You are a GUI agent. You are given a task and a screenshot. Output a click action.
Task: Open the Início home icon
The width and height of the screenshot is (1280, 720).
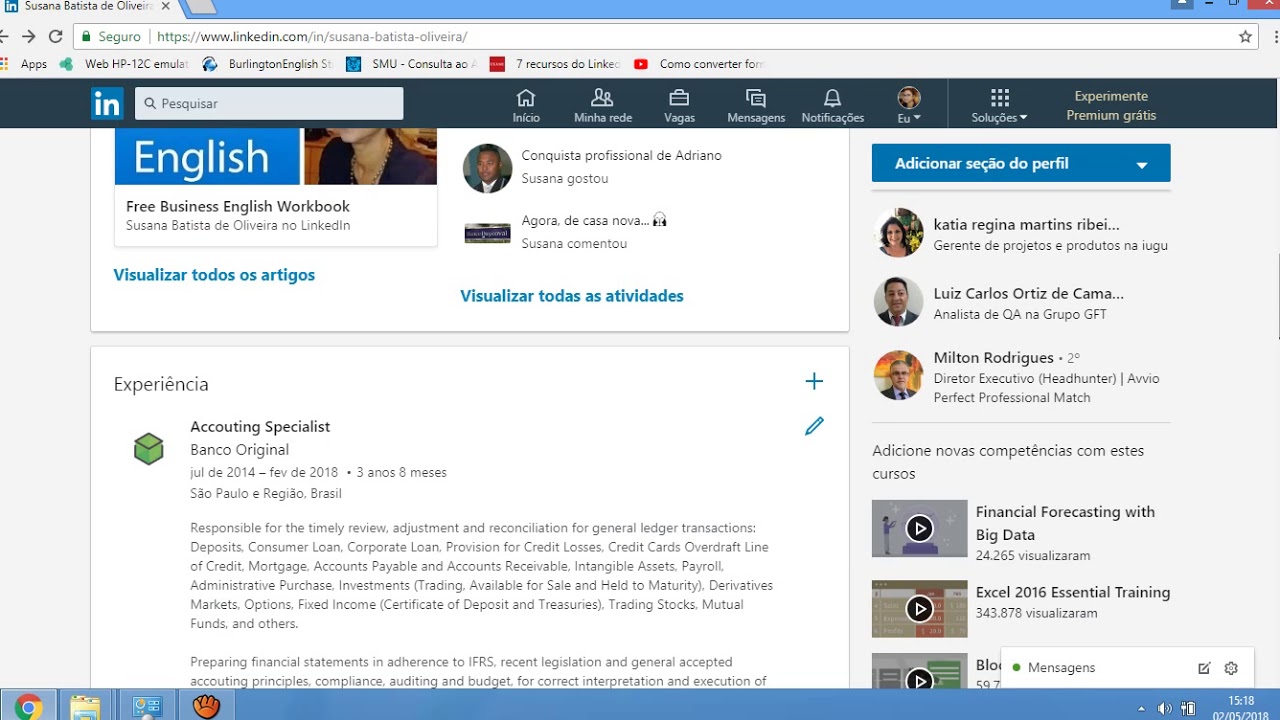tap(526, 105)
